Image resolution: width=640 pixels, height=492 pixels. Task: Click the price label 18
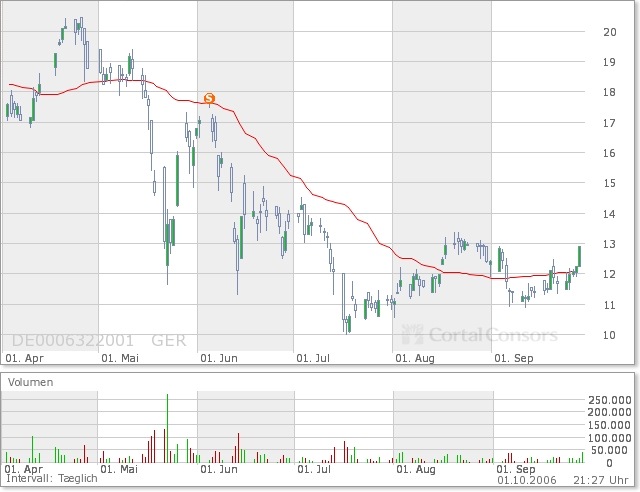point(609,92)
